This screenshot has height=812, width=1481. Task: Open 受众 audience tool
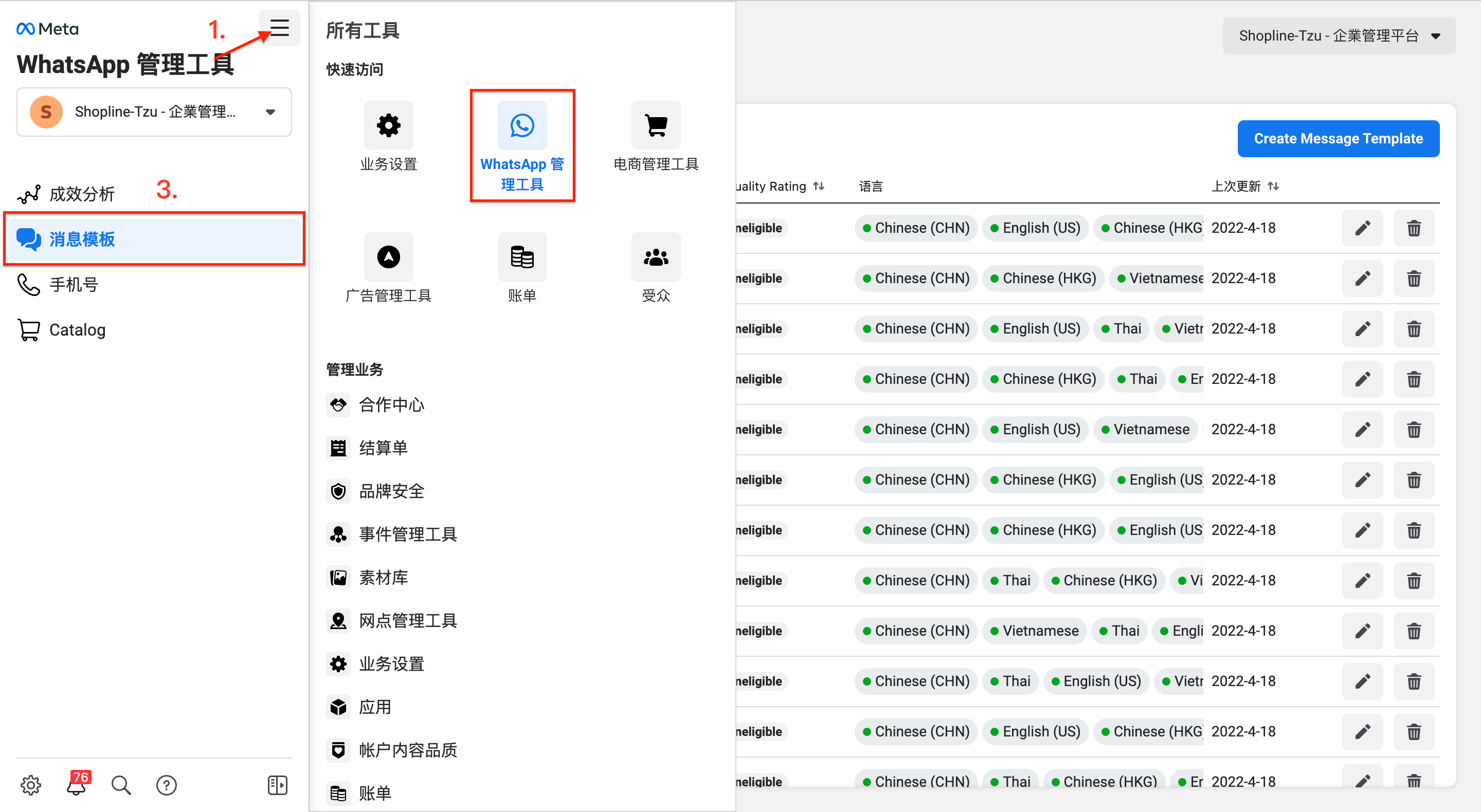coord(656,268)
